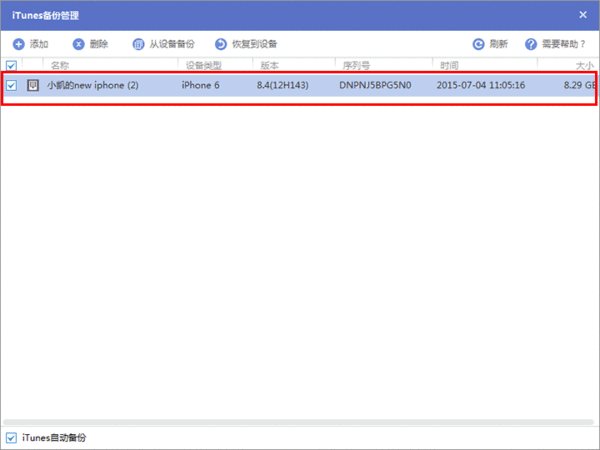This screenshot has width=600, height=450.
Task: Uncheck the 小凯的new iphone (2) row checkbox
Action: [11, 86]
